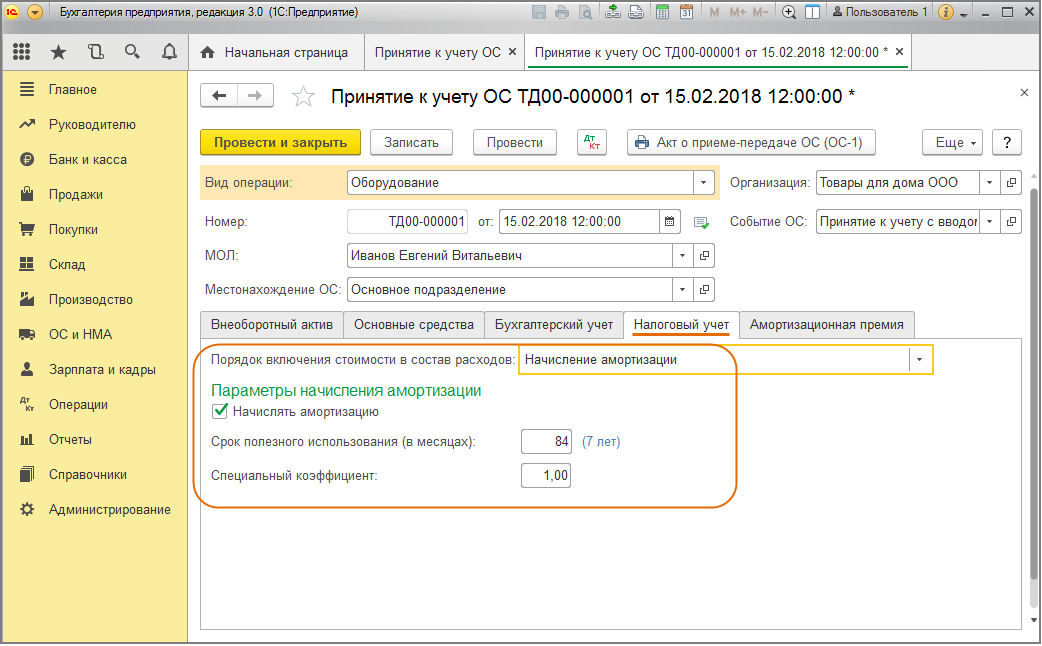Open dropdown arrow next to info icon
1042x646 pixels.
[964, 14]
